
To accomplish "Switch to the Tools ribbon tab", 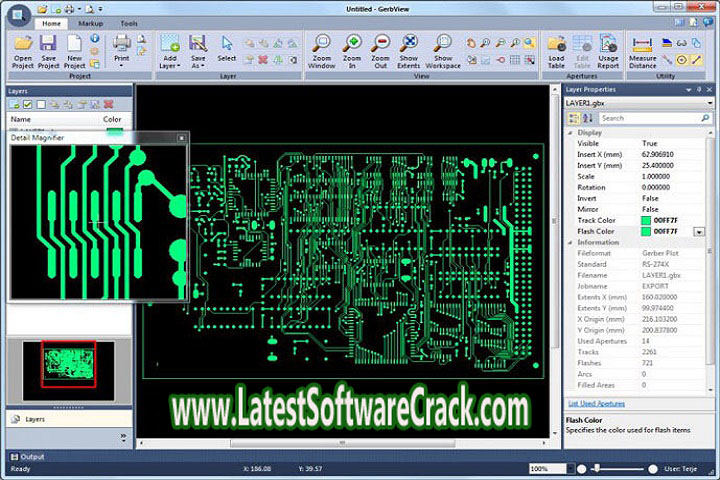I will (x=129, y=22).
